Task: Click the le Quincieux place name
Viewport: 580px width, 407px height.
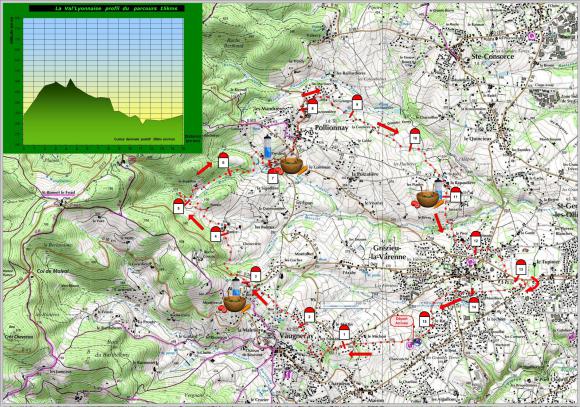Action: [478, 139]
